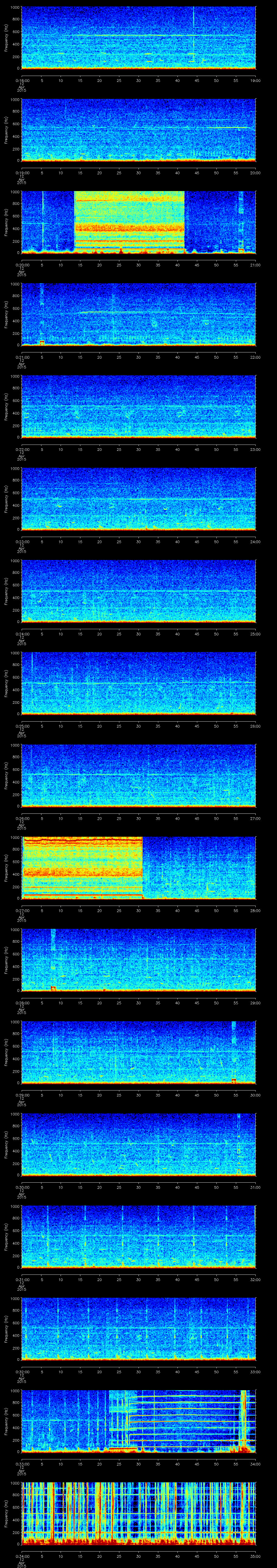Click the spectrogram beginning at 0:25:00
277x1568 pixels.
138,683
